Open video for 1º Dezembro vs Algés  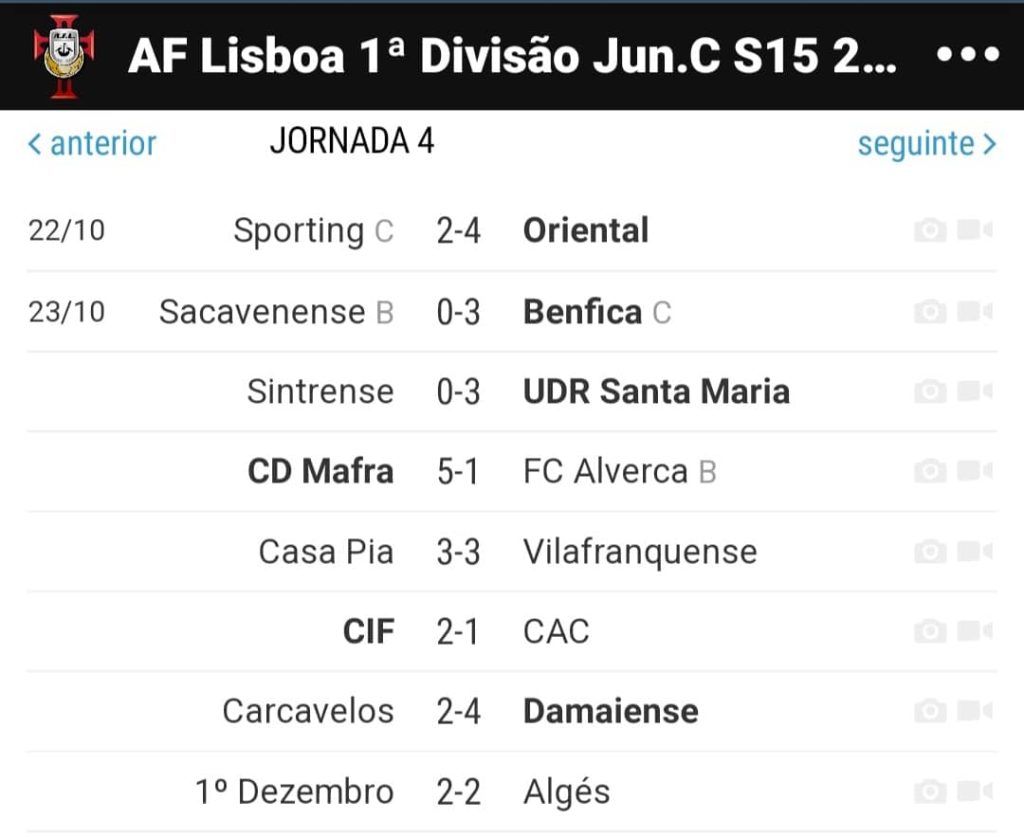[975, 792]
